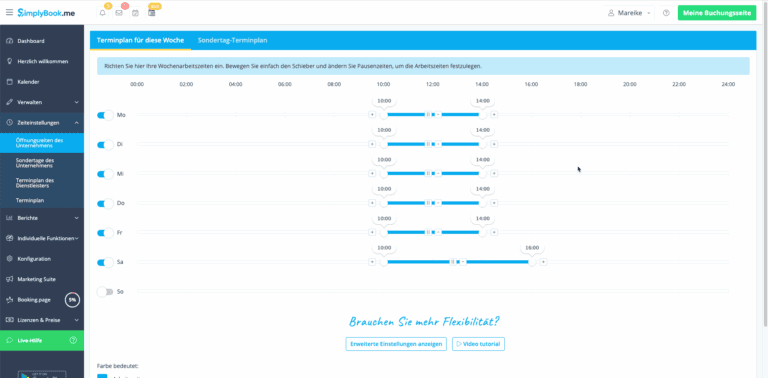Remove the break with minus in Fr row
This screenshot has width=768, height=378.
pyautogui.click(x=438, y=233)
